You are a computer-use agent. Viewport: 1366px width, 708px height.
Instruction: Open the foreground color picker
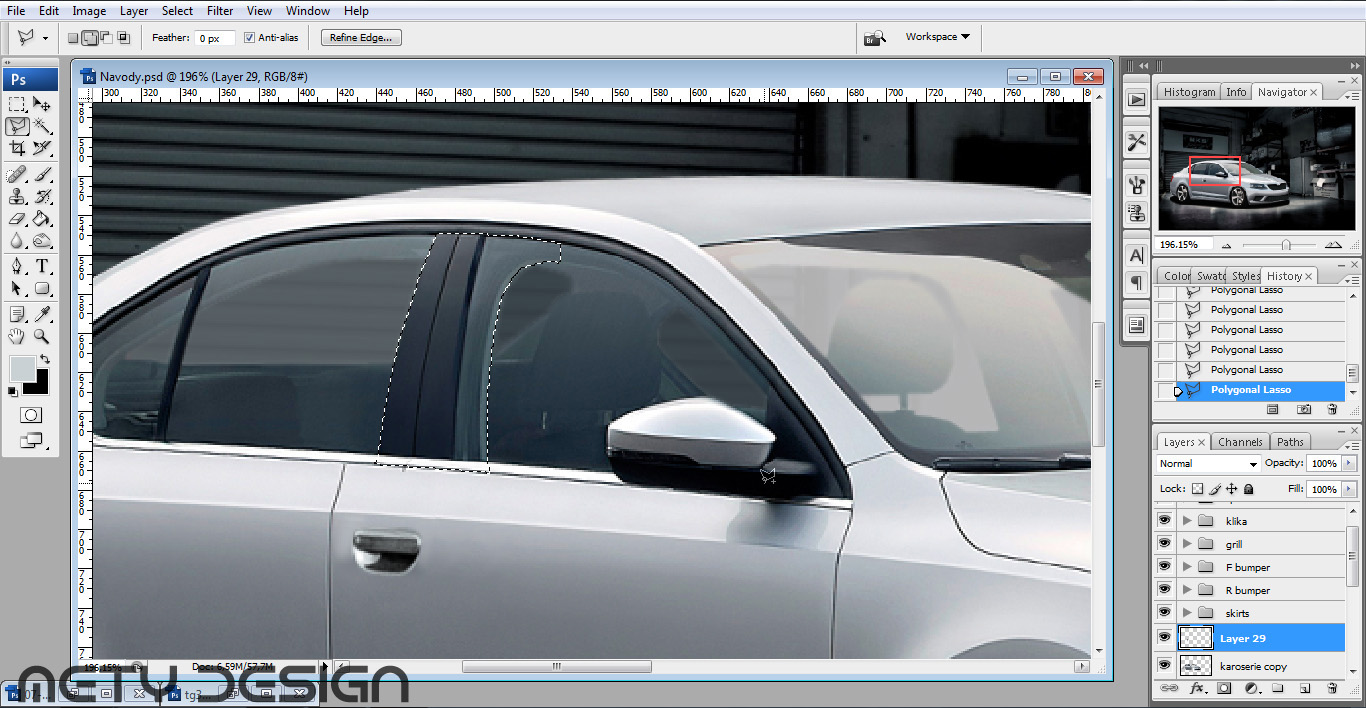click(21, 368)
